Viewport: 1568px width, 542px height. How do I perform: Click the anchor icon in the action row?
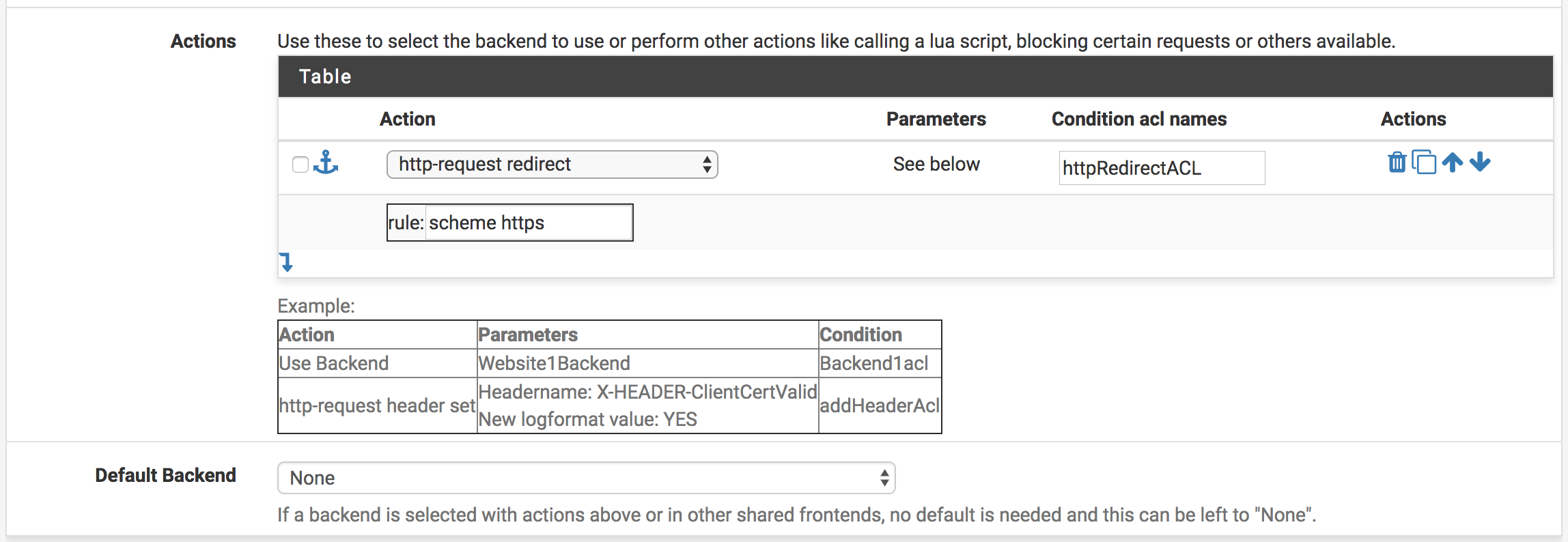point(326,163)
